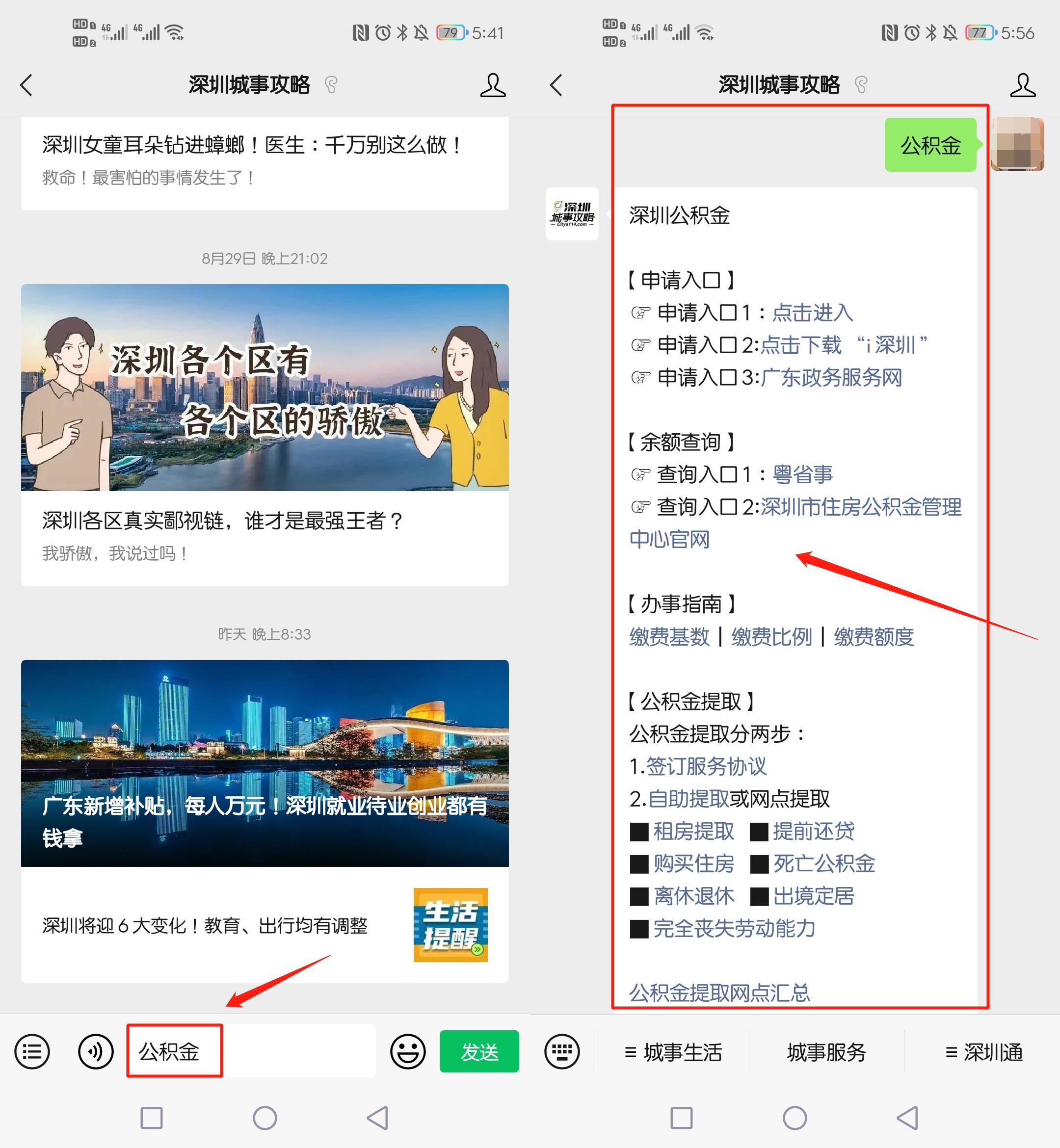Open the 广东政务服务网 link

coord(832,378)
